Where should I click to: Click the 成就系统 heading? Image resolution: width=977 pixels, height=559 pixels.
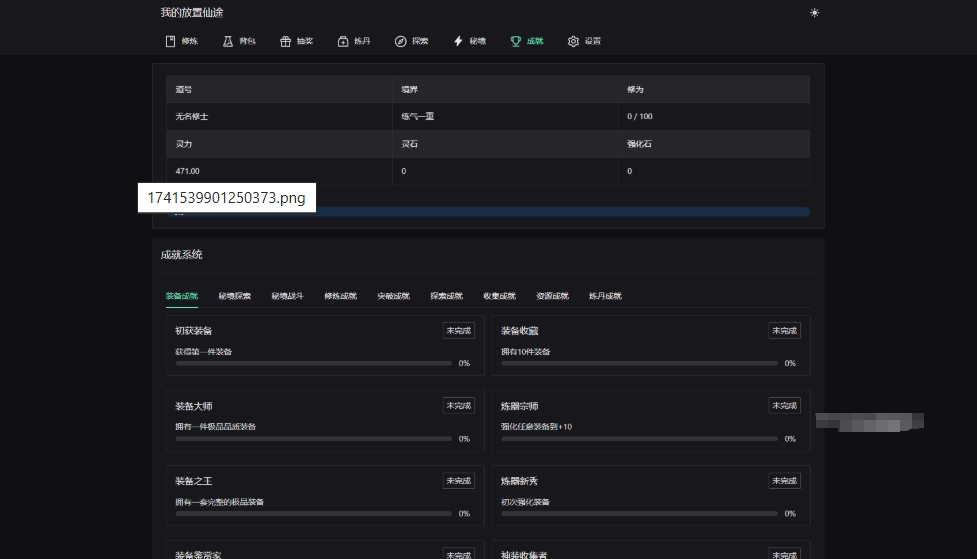point(181,254)
